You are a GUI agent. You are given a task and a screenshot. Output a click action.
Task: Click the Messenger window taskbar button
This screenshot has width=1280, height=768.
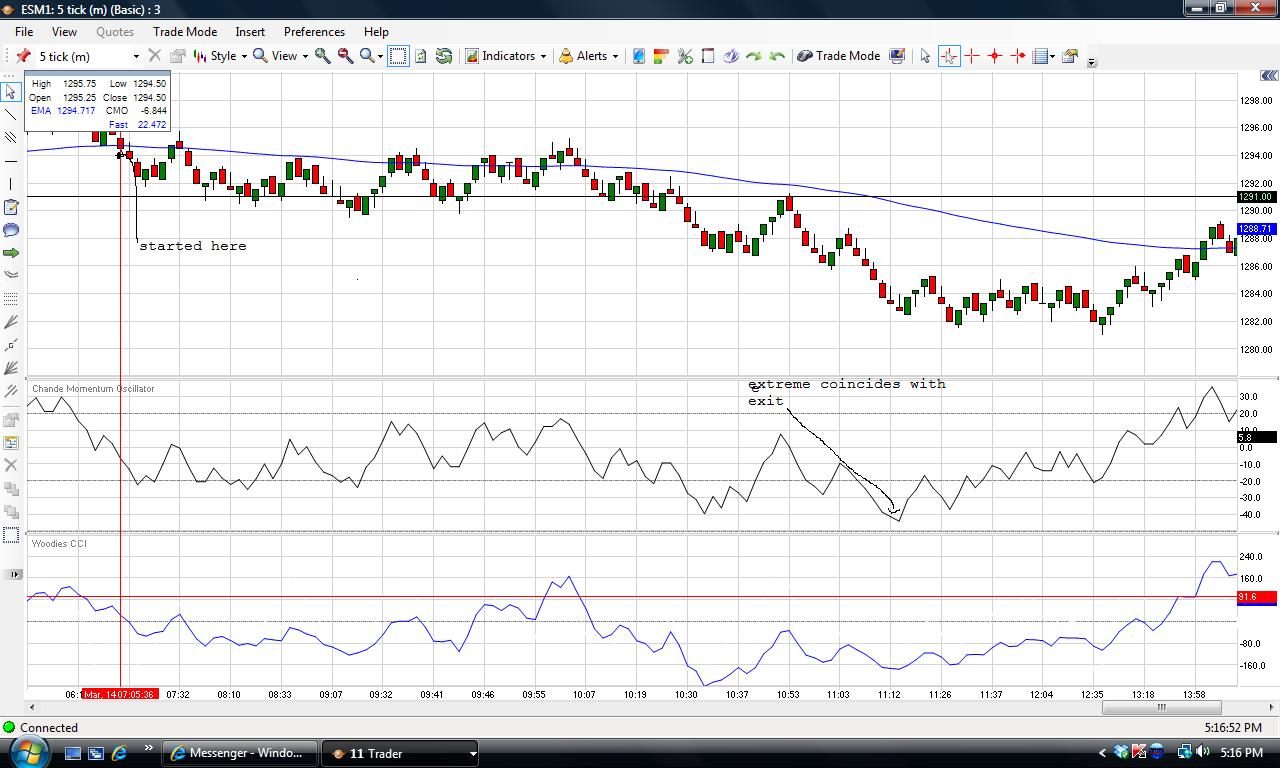(x=242, y=753)
